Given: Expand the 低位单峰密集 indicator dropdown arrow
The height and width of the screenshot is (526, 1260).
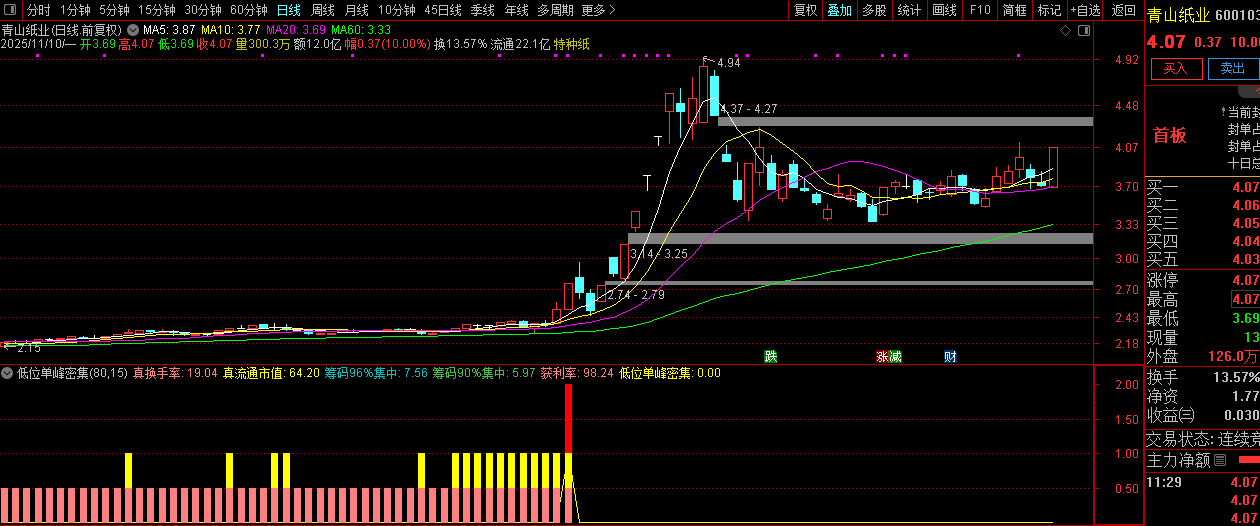Looking at the screenshot, I should 8,373.
